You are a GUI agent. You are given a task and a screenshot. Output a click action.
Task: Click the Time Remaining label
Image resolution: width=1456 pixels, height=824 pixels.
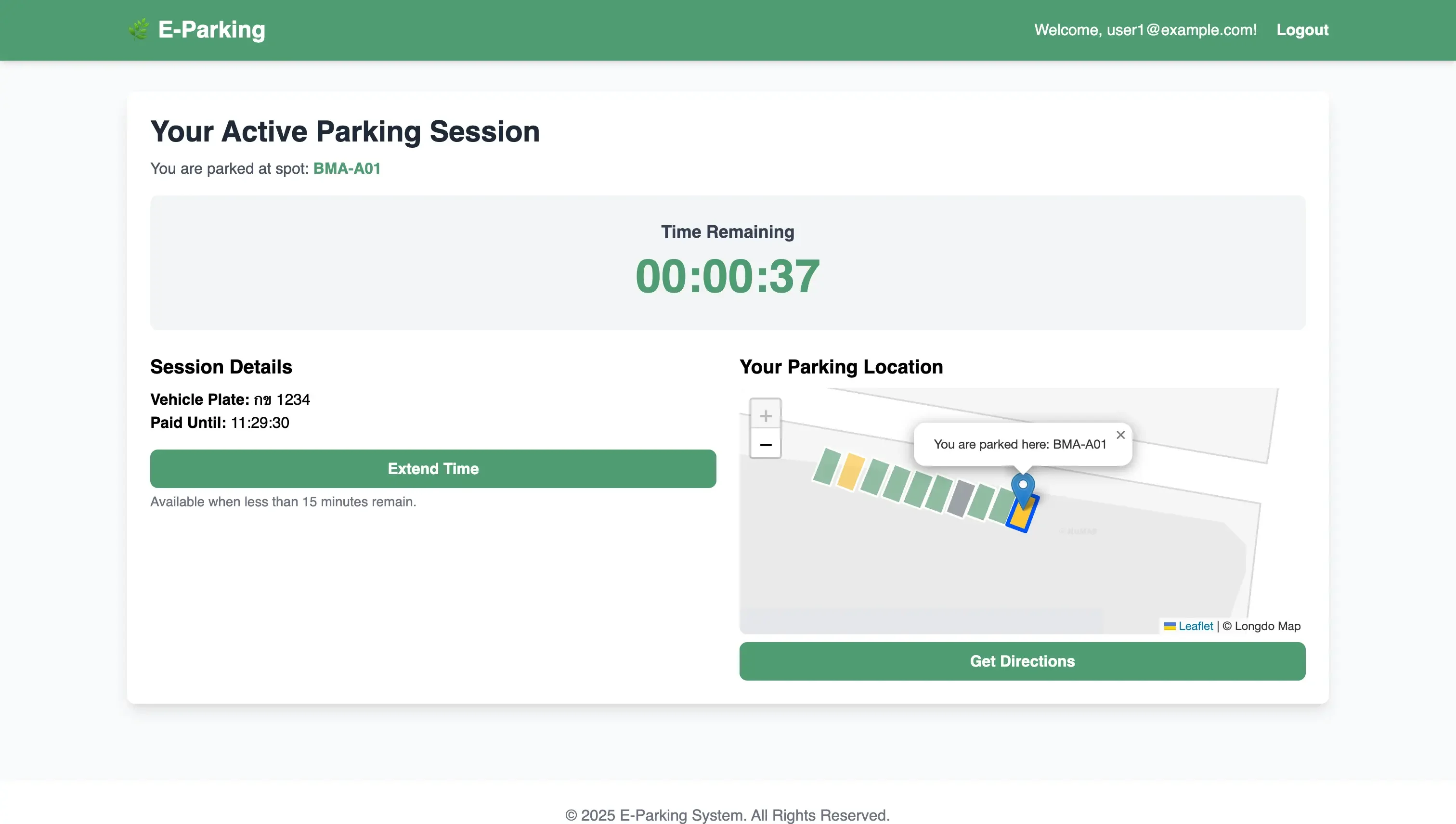coord(728,232)
